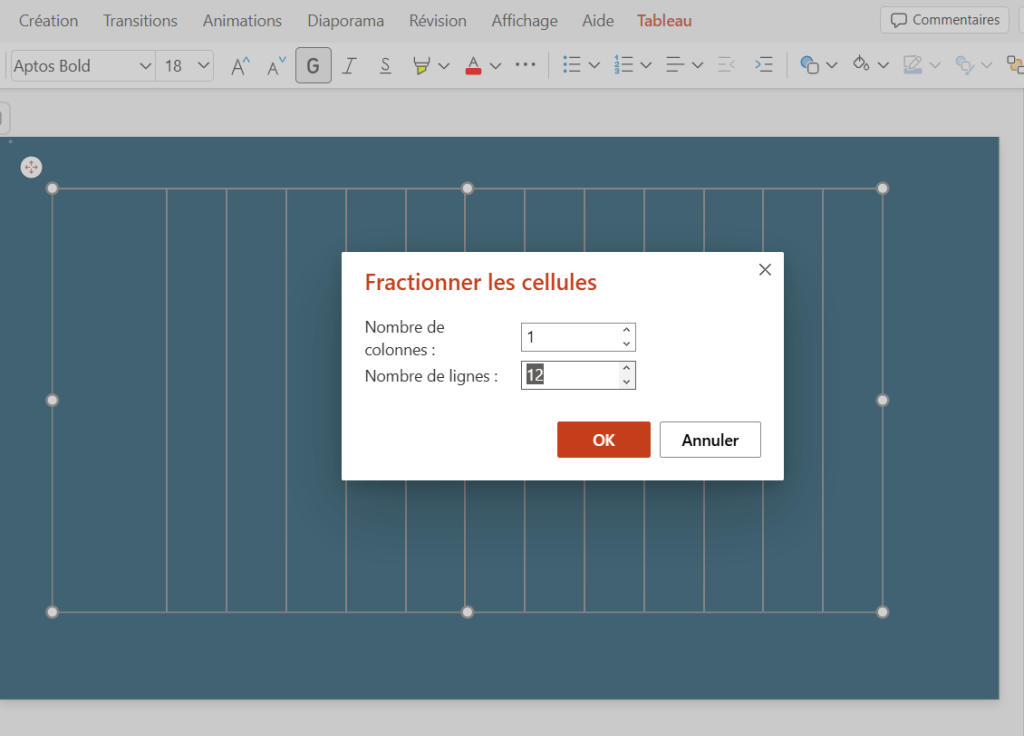Open more font options ellipsis
The image size is (1024, 736).
coord(525,65)
